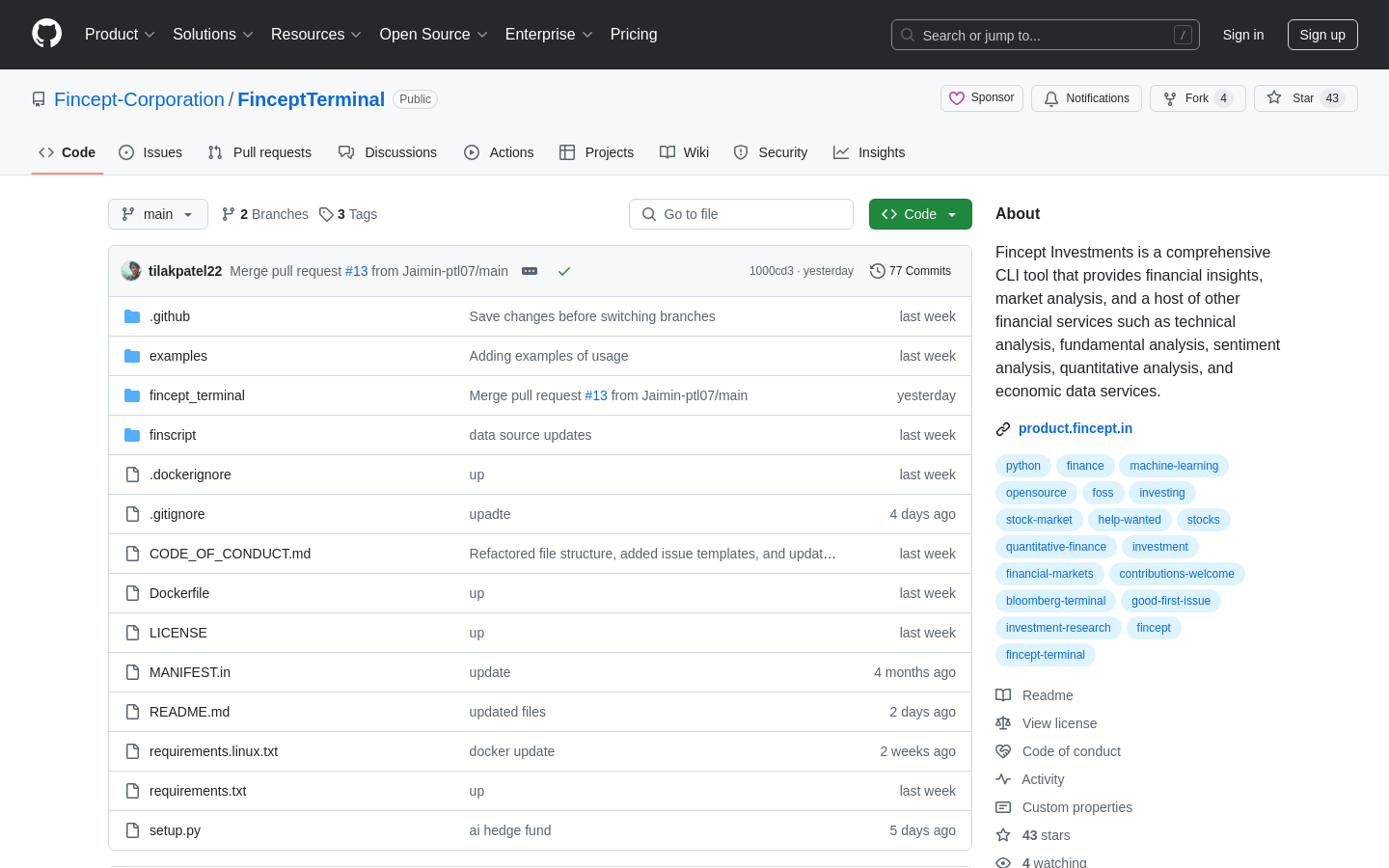1389x868 pixels.
Task: Open commit hash 1000cd3
Action: coord(772,271)
